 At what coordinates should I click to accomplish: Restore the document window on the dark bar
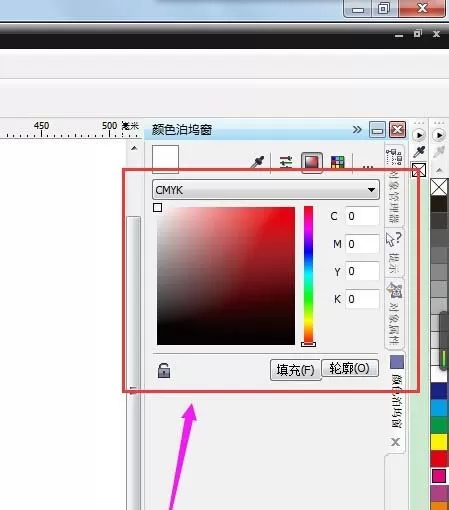point(418,34)
